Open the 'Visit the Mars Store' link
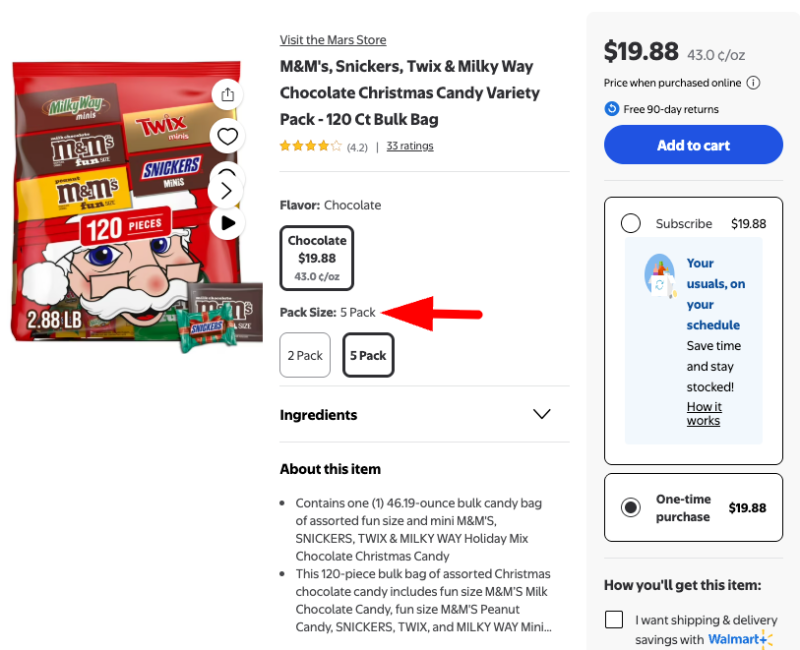The width and height of the screenshot is (800, 650). (333, 40)
